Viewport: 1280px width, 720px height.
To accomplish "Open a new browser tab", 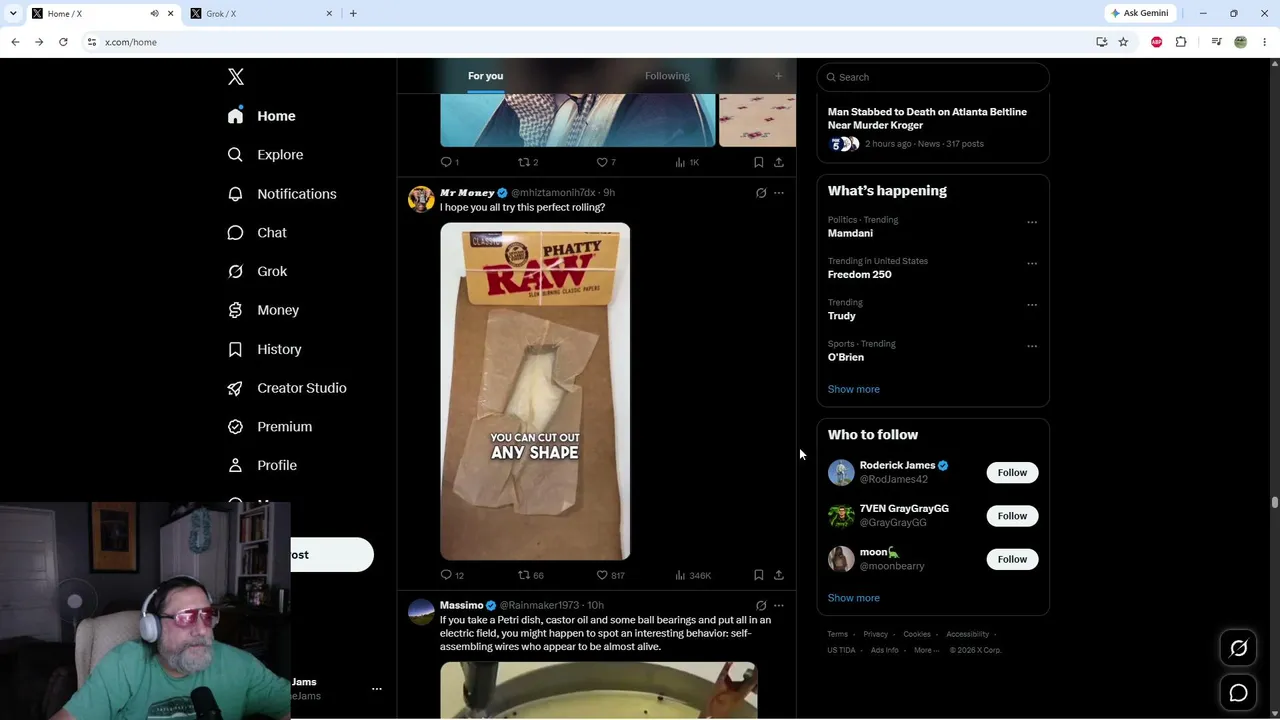I will coord(353,13).
